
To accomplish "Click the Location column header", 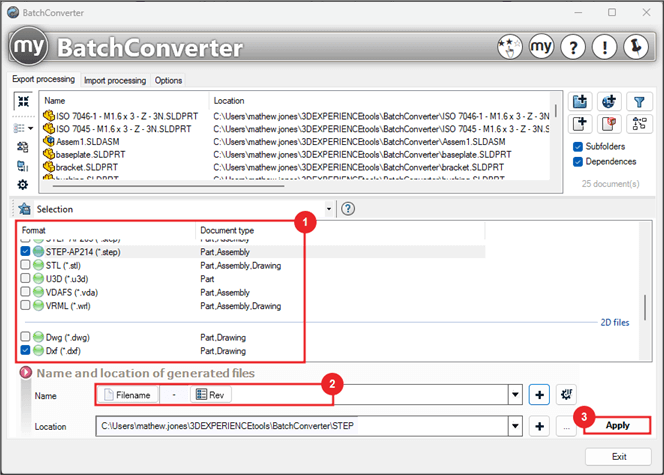I will point(229,101).
